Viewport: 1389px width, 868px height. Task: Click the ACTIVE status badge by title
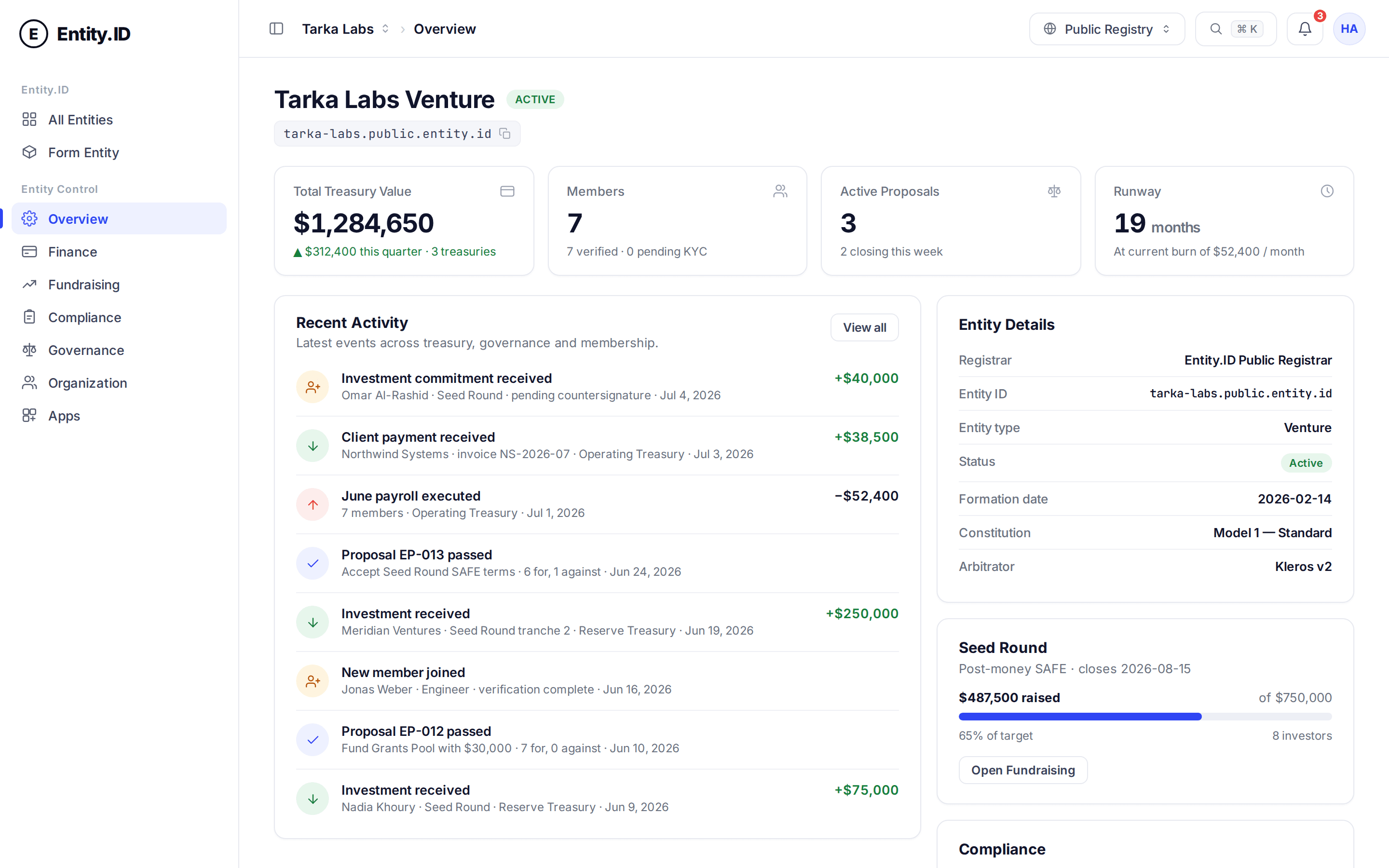click(x=535, y=99)
